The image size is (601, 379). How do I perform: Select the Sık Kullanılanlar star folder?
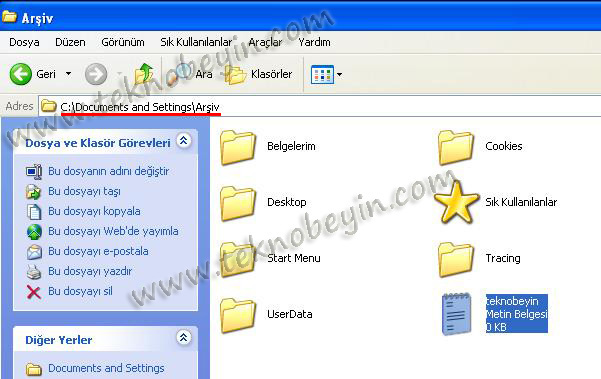point(456,202)
